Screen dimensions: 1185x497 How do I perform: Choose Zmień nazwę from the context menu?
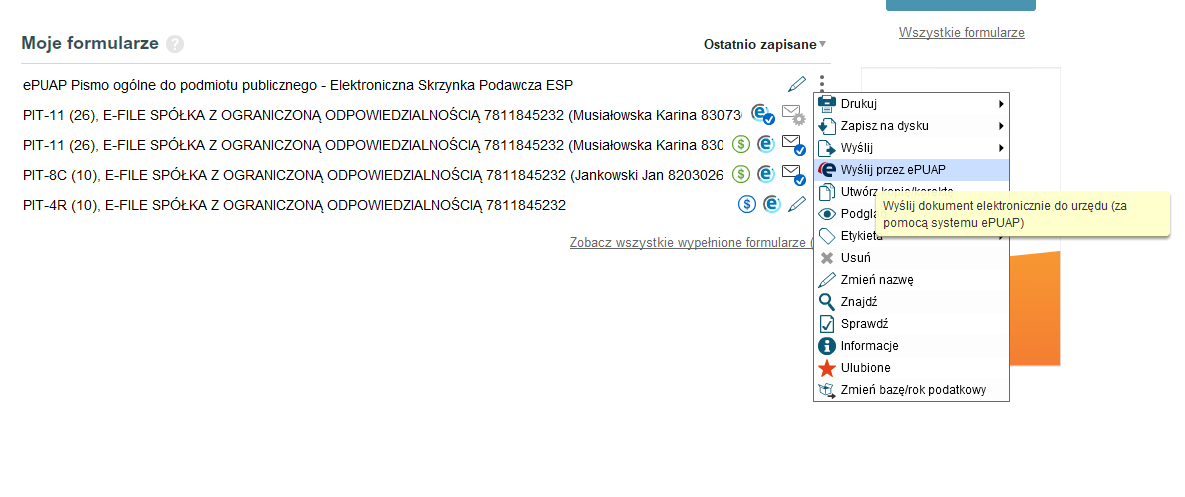click(911, 280)
